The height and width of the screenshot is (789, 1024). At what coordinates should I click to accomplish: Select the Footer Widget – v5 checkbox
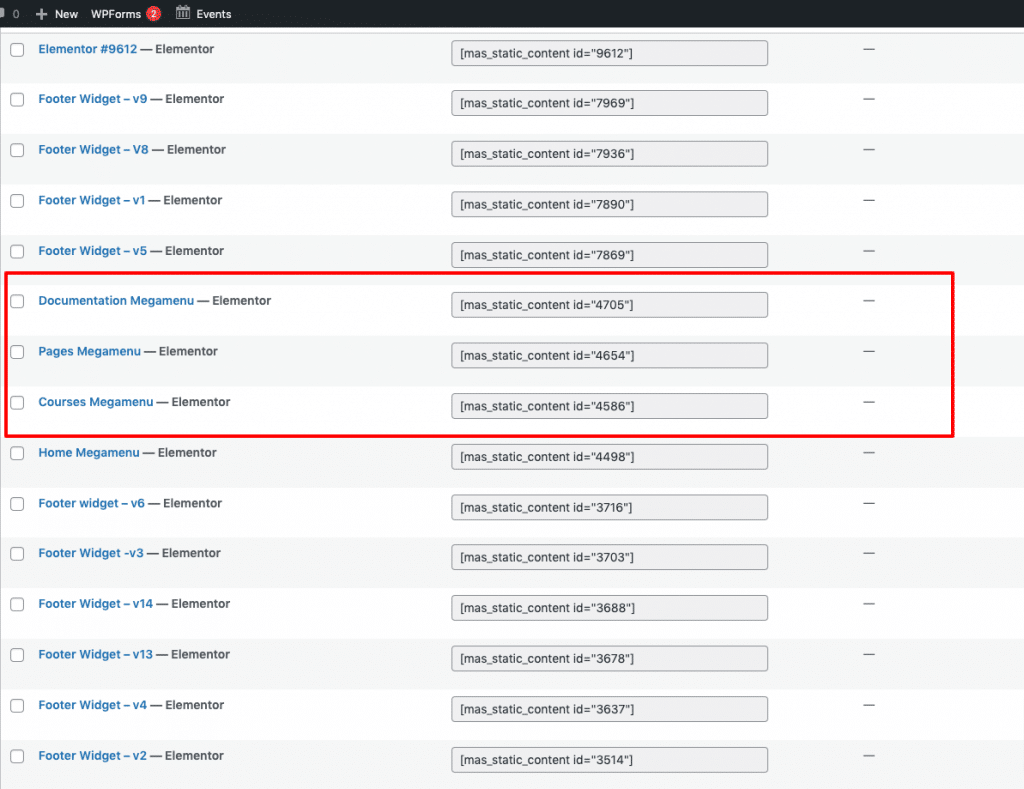[17, 251]
